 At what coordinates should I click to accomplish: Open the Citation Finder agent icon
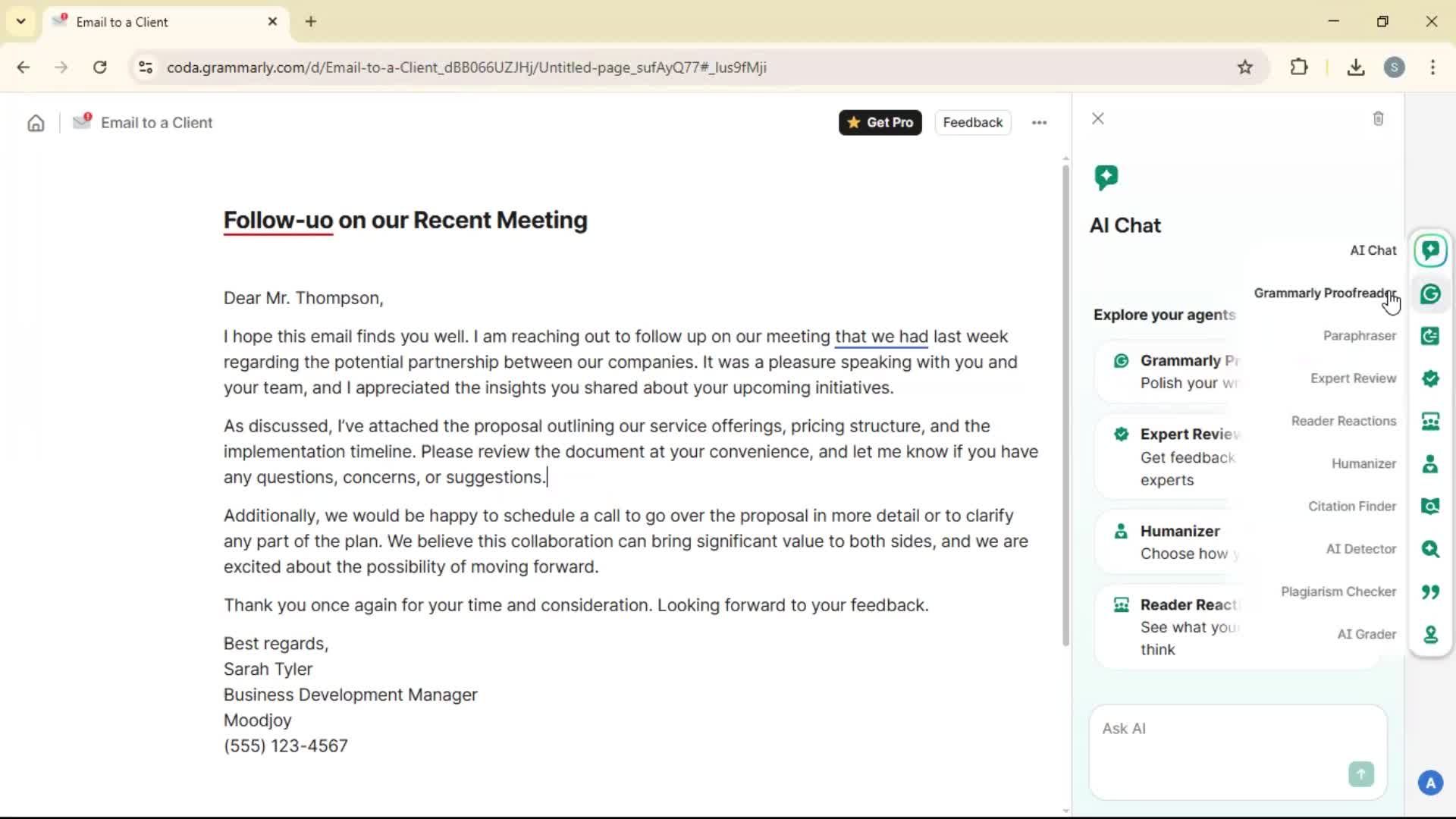[x=1430, y=506]
